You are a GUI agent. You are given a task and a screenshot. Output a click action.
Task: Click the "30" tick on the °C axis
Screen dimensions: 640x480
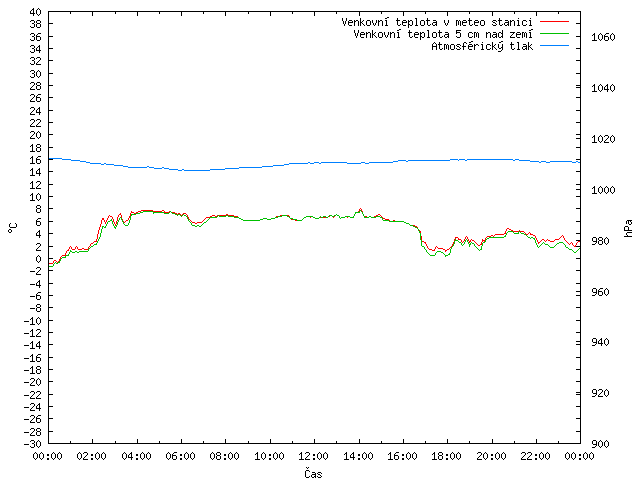point(36,74)
